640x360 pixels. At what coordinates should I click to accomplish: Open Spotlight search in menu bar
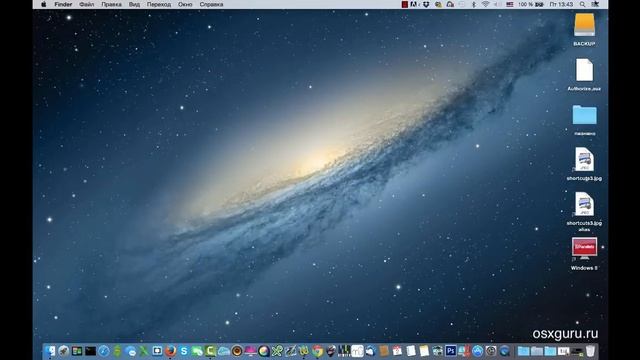click(582, 4)
